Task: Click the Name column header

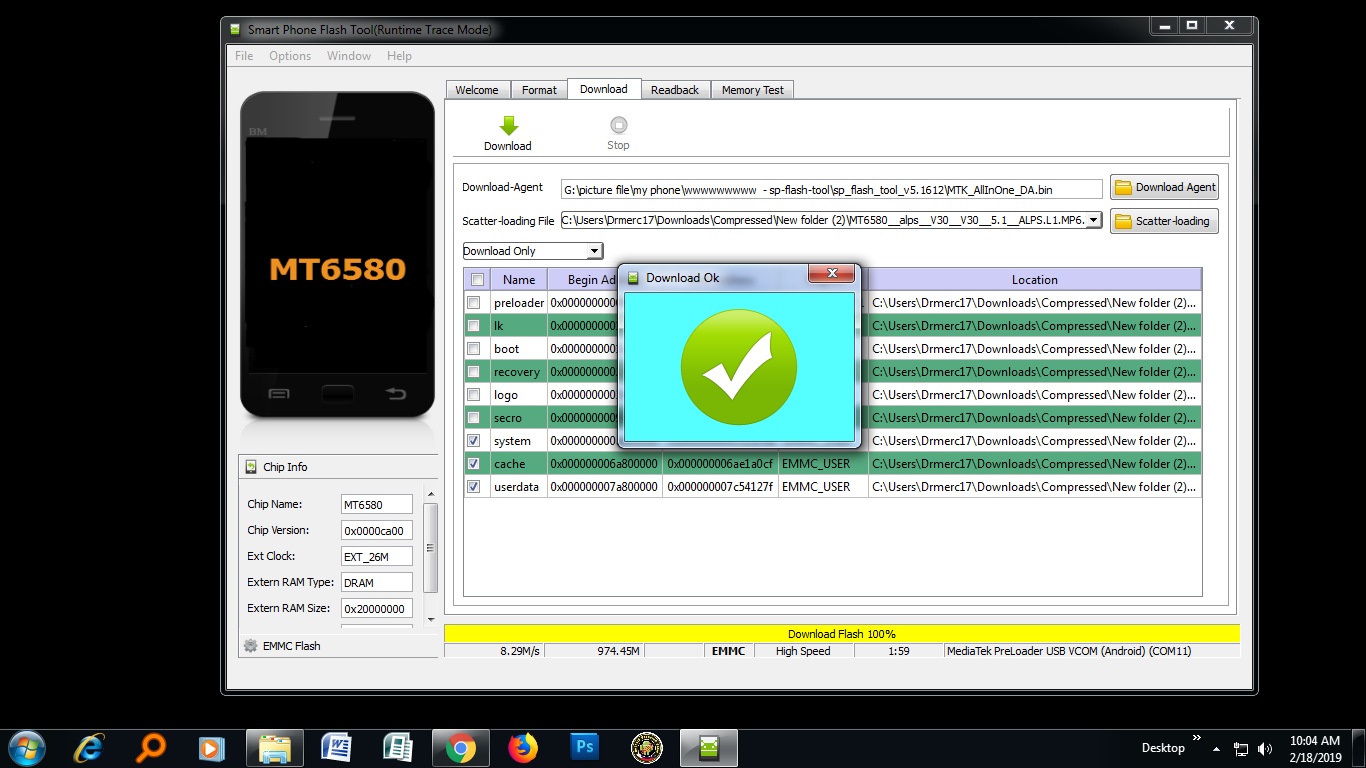Action: (x=519, y=280)
